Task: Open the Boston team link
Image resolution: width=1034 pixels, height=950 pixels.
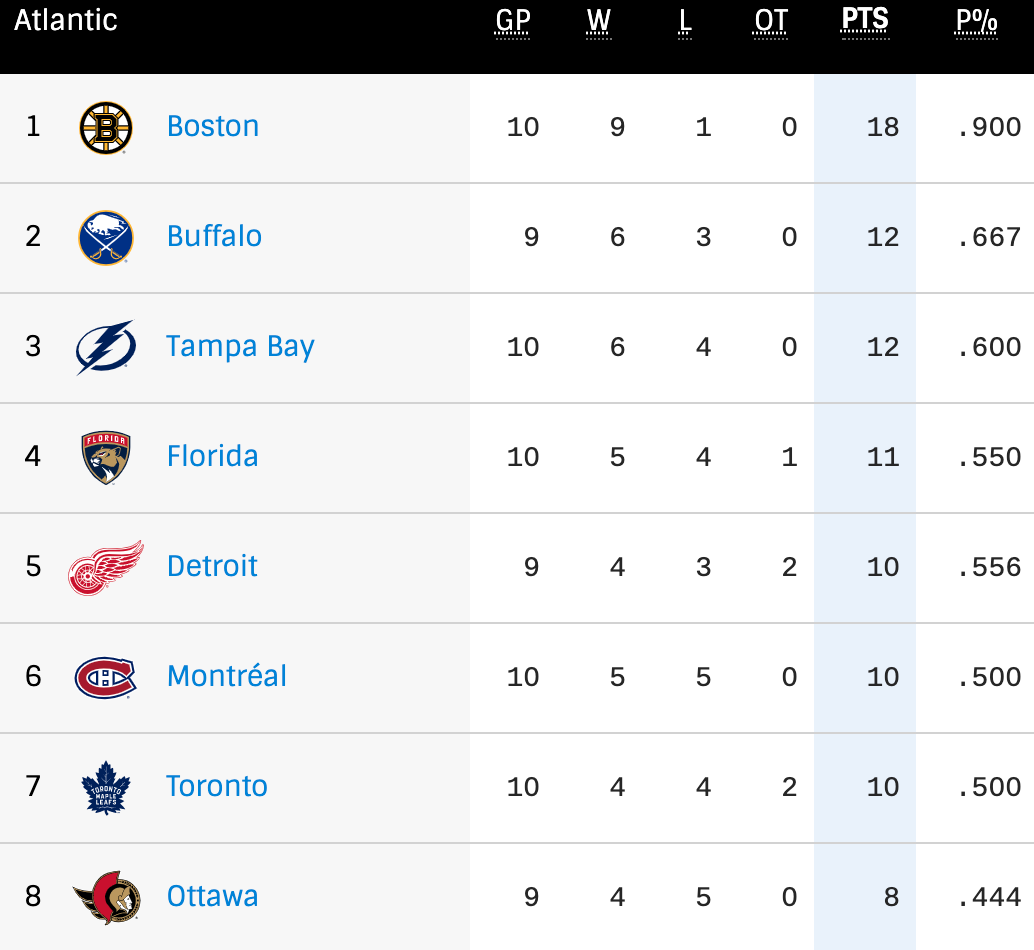Action: 213,127
